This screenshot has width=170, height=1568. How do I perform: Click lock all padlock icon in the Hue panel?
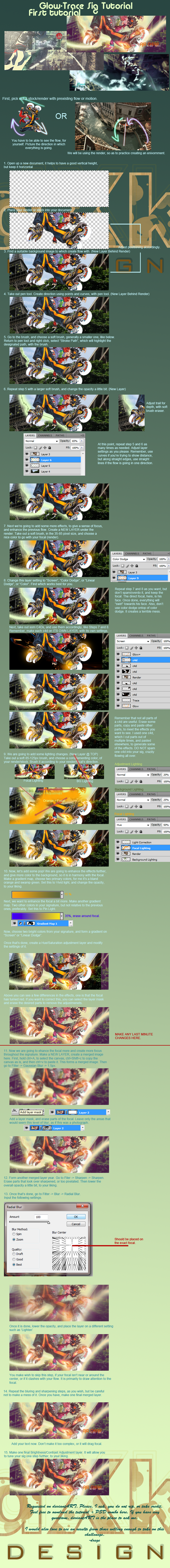coord(141,832)
